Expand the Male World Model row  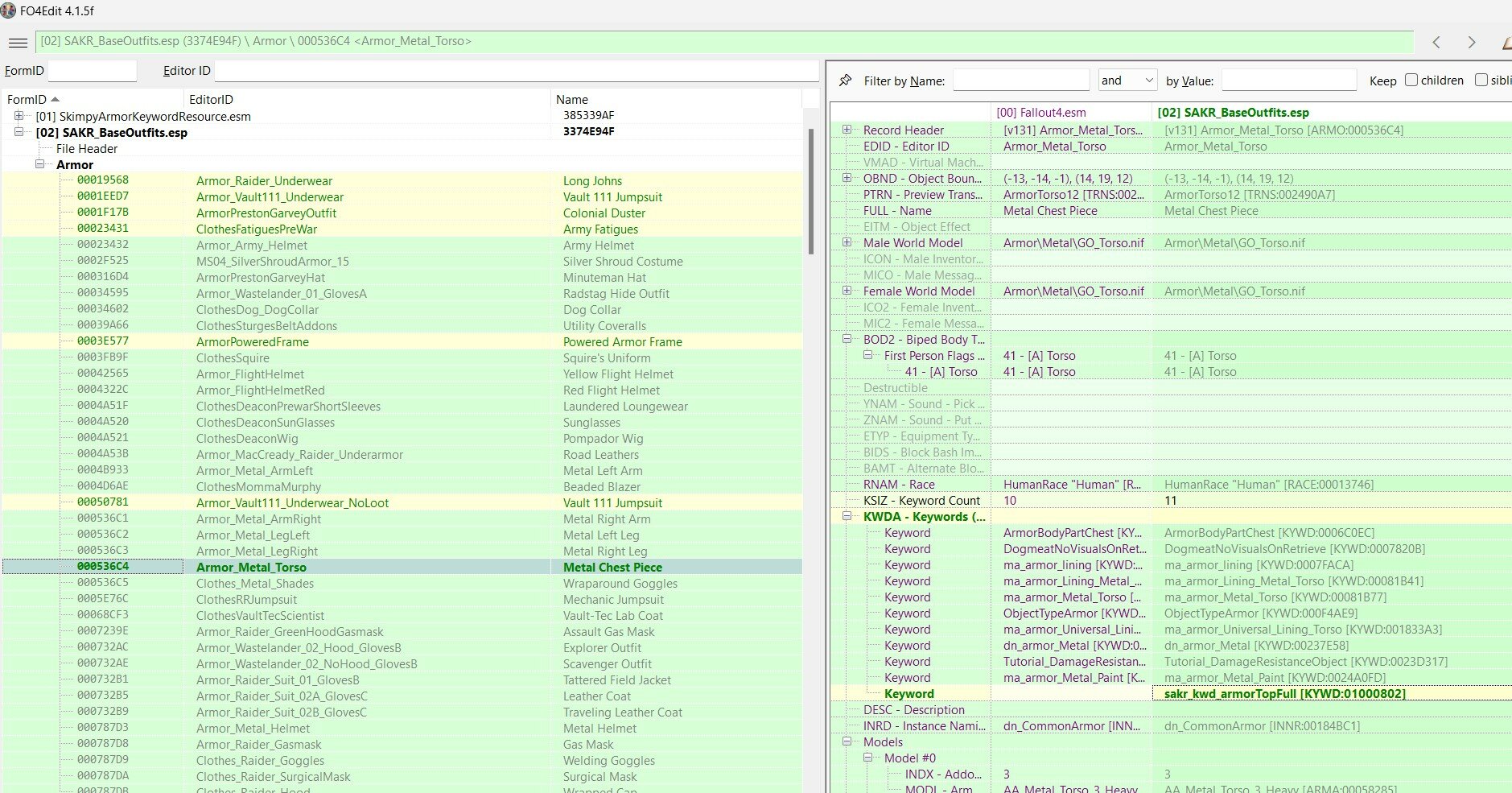click(x=847, y=242)
